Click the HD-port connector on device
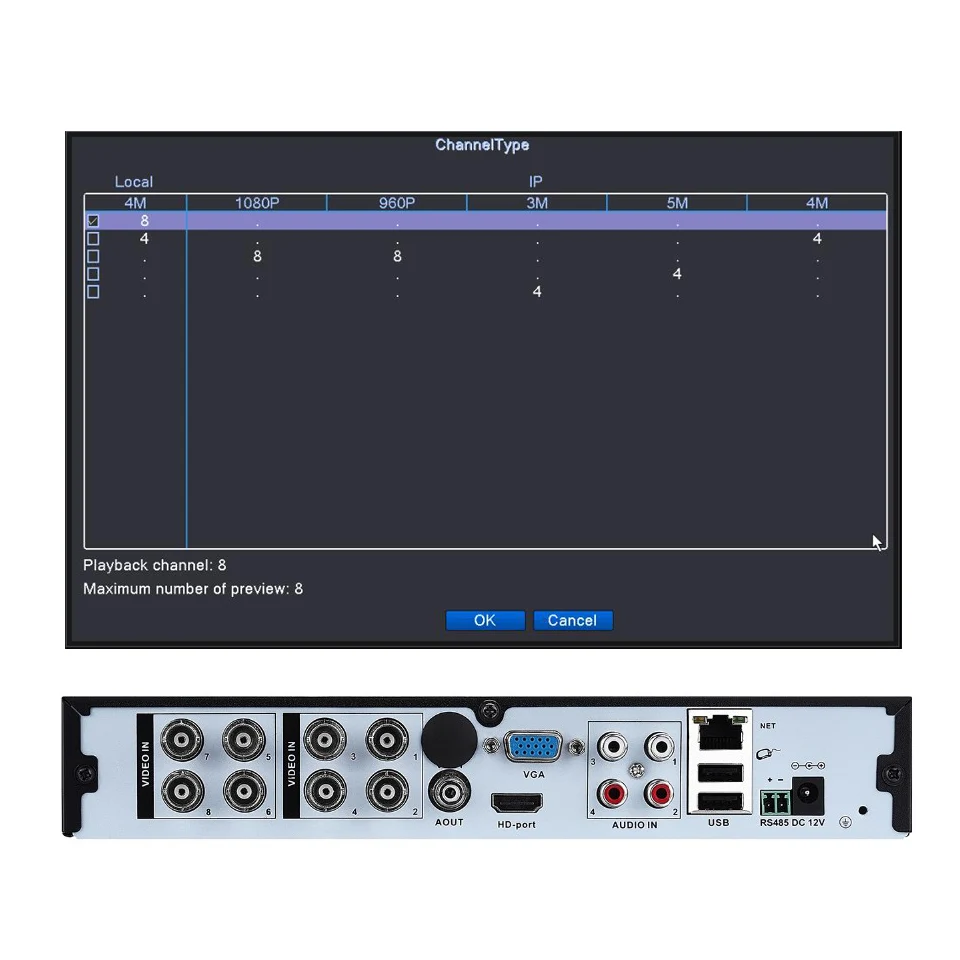 point(517,802)
